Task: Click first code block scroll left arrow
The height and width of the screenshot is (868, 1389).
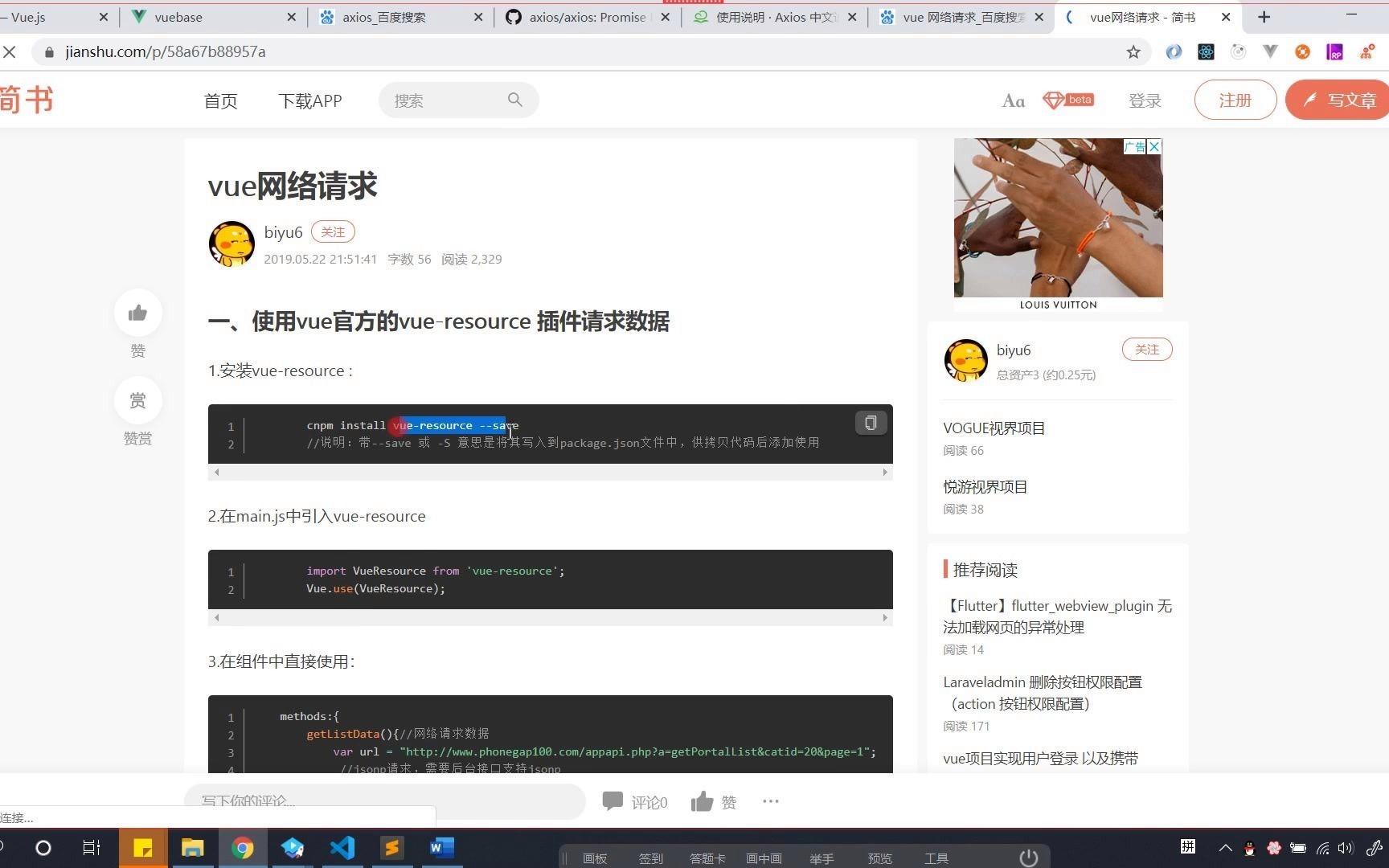Action: [216, 472]
